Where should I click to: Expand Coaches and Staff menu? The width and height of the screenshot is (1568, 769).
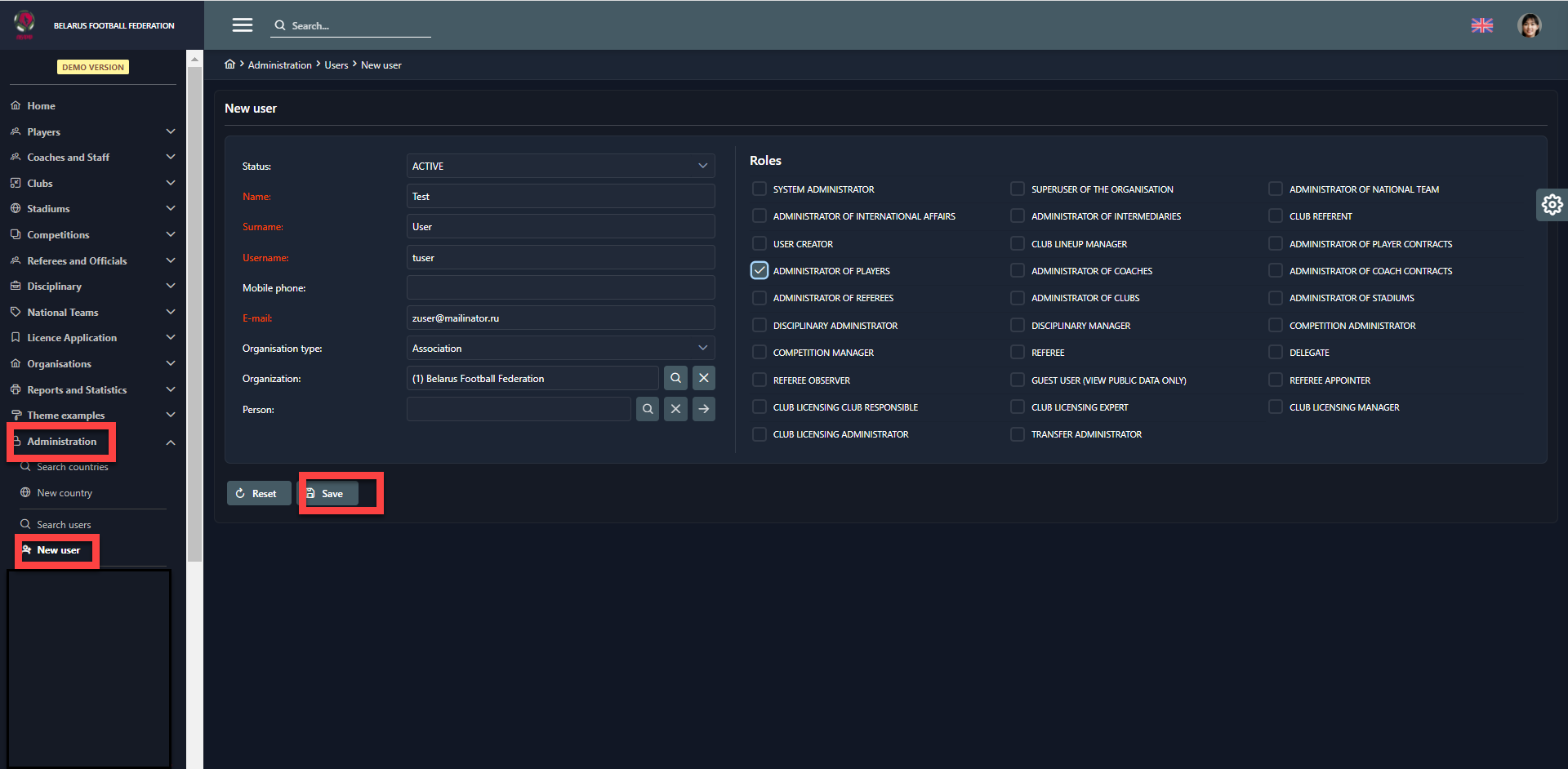click(x=92, y=157)
